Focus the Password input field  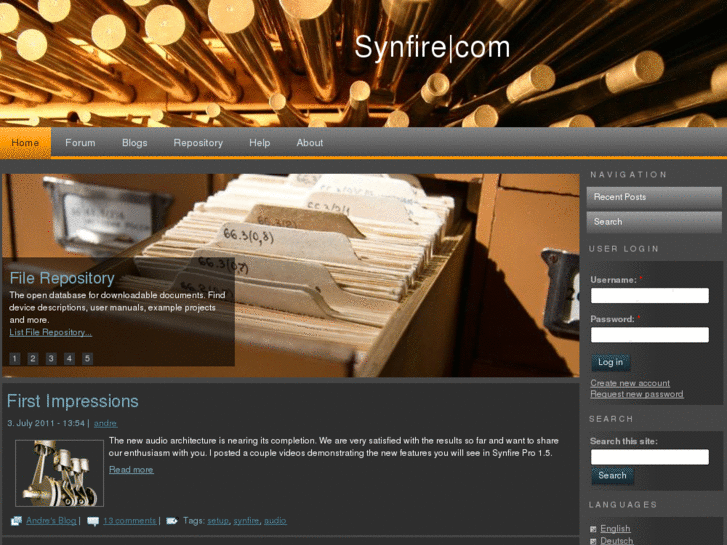pyautogui.click(x=650, y=335)
